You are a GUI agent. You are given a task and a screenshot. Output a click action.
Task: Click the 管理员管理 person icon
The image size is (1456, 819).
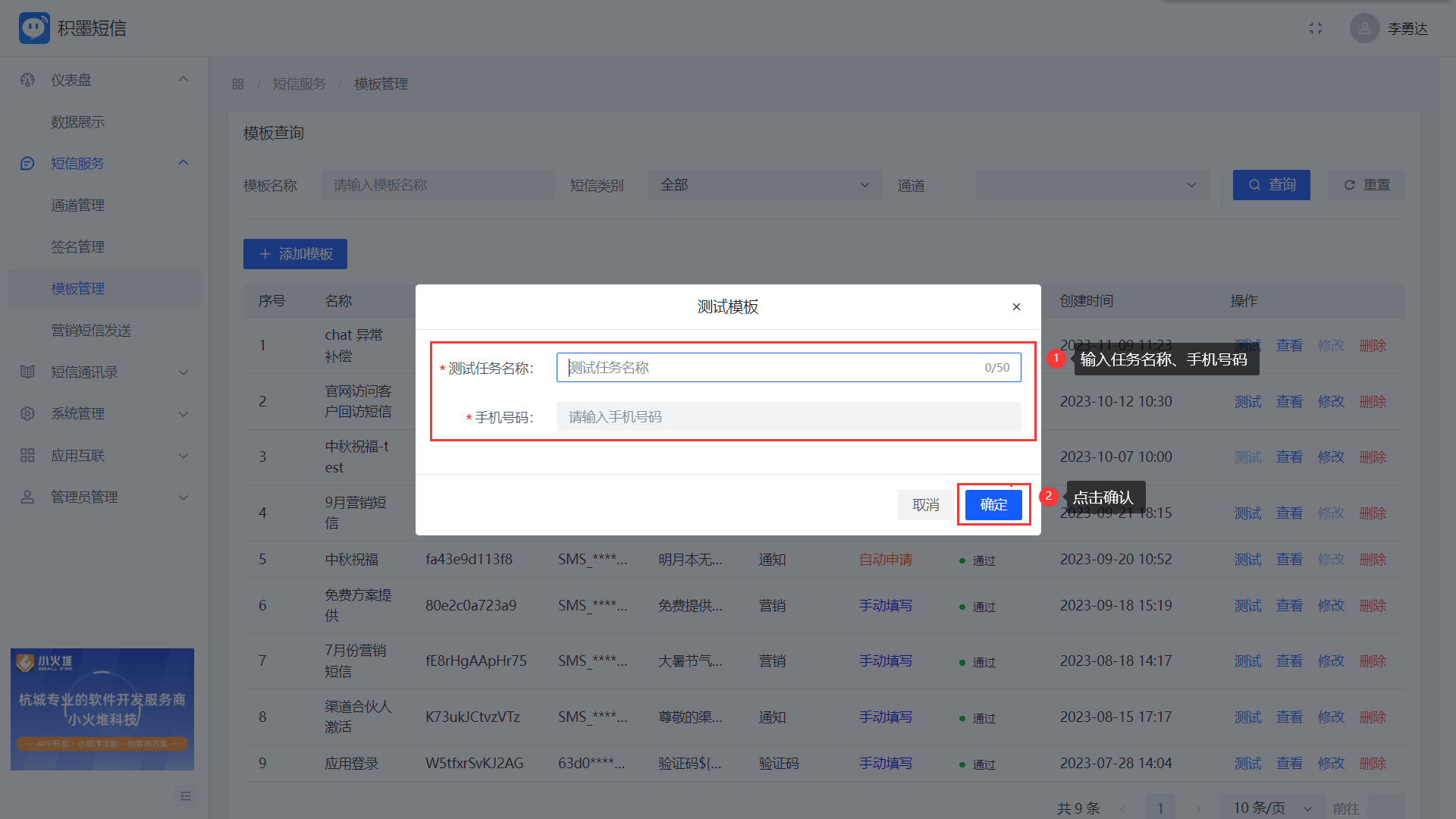point(28,497)
